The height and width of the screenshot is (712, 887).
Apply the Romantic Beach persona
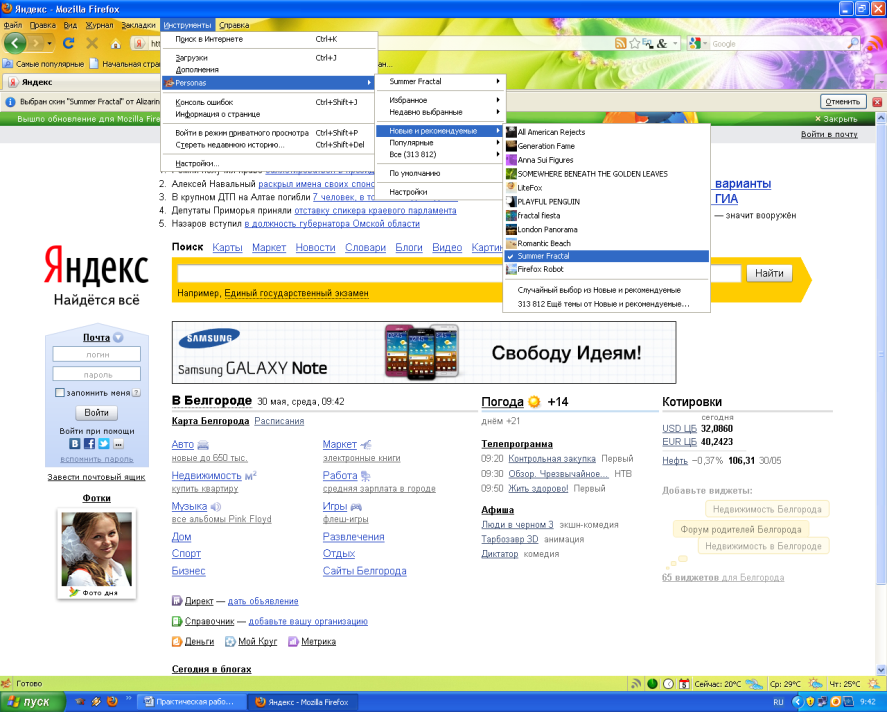pos(606,243)
